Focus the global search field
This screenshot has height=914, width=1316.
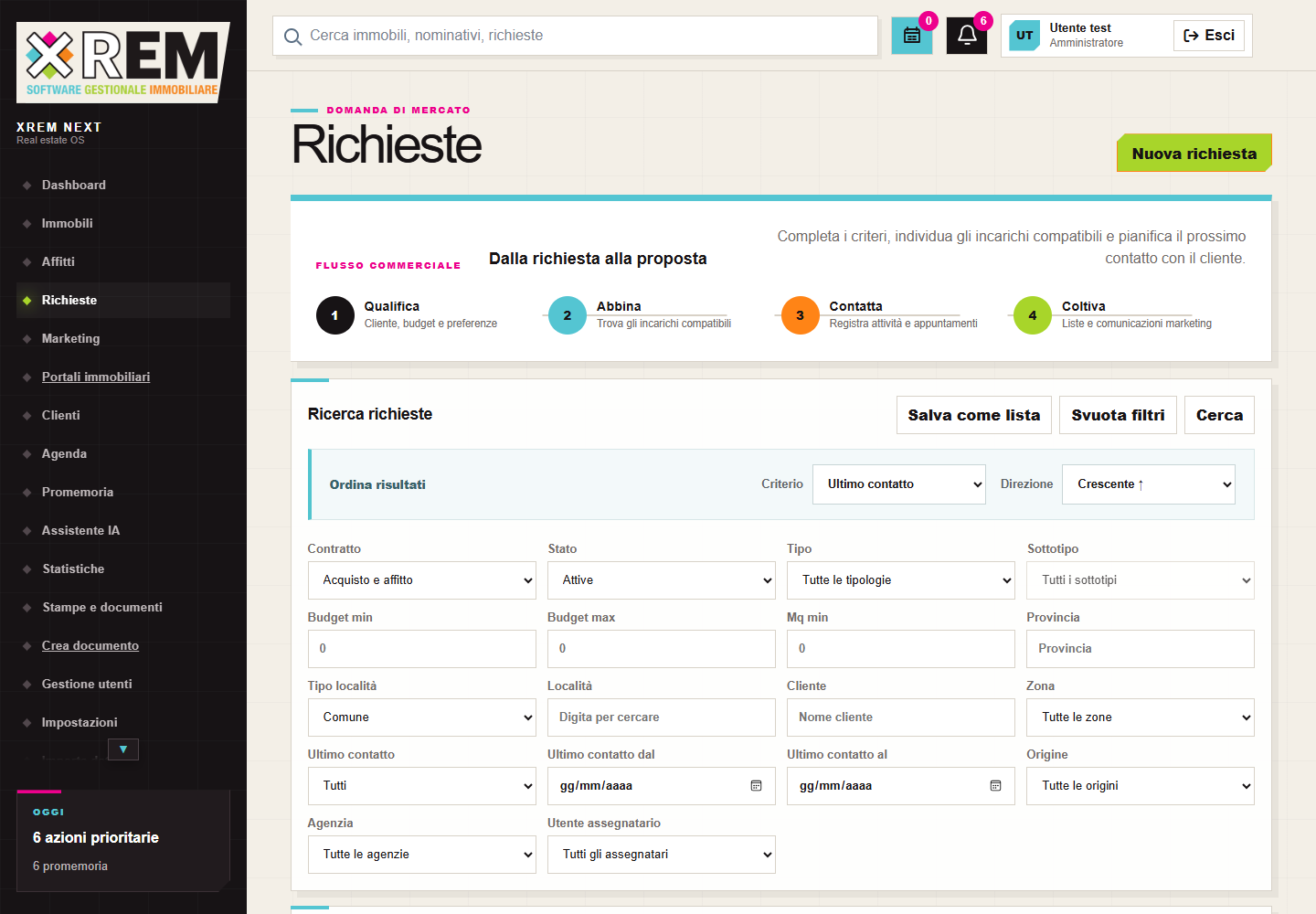576,36
